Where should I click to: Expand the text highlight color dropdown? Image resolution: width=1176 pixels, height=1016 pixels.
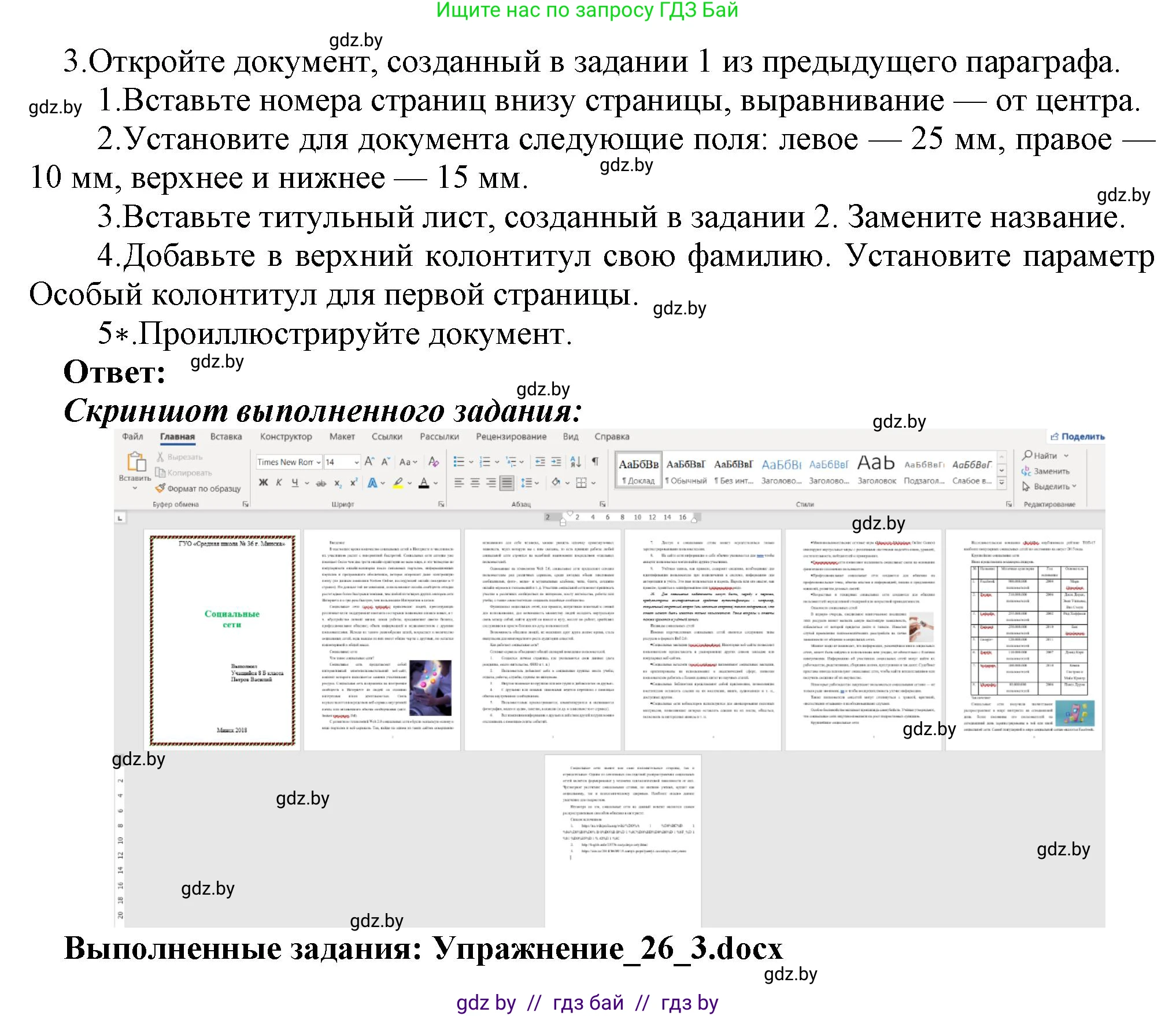click(x=409, y=483)
